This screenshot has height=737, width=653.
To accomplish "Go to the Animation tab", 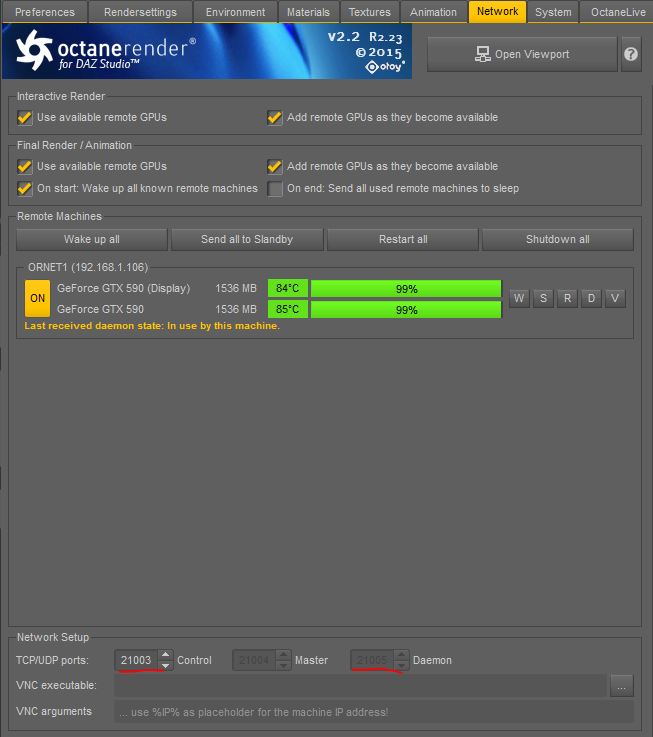I will (433, 12).
